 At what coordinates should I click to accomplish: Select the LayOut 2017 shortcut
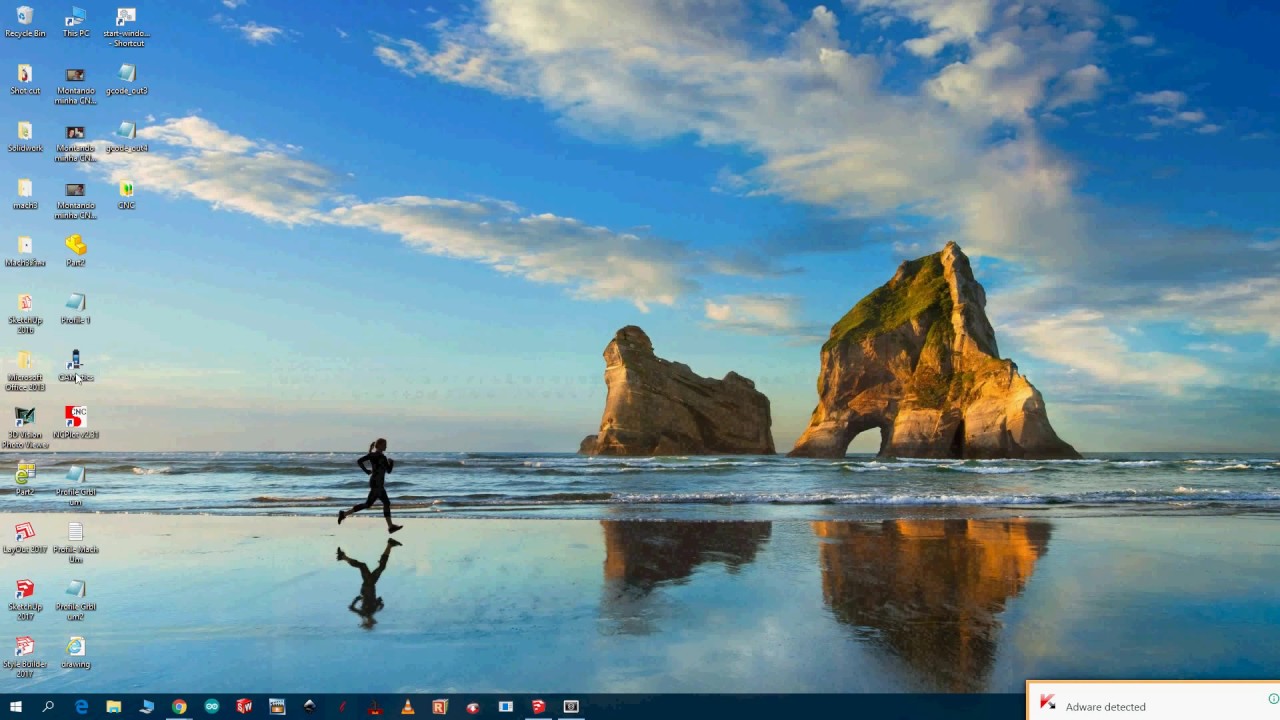(25, 538)
